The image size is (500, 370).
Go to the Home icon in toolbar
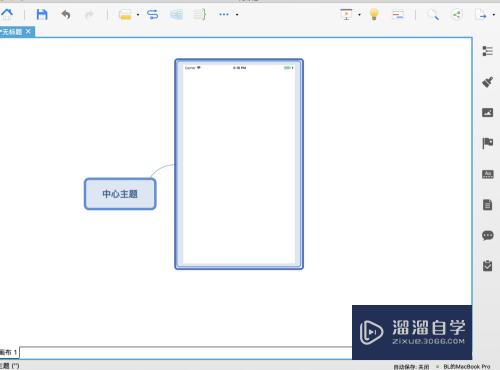(7, 14)
